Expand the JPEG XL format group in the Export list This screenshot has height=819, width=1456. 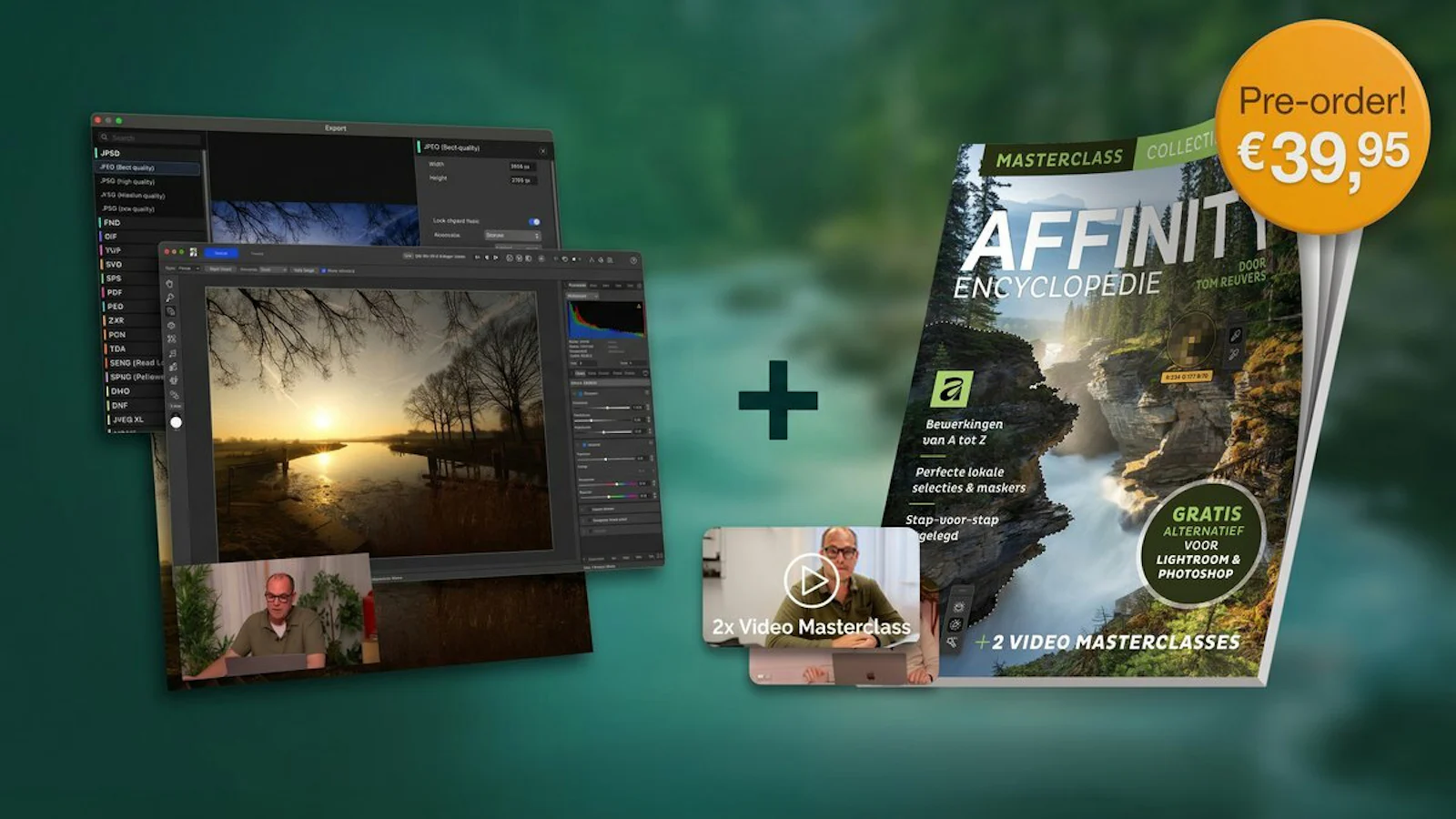tap(135, 420)
